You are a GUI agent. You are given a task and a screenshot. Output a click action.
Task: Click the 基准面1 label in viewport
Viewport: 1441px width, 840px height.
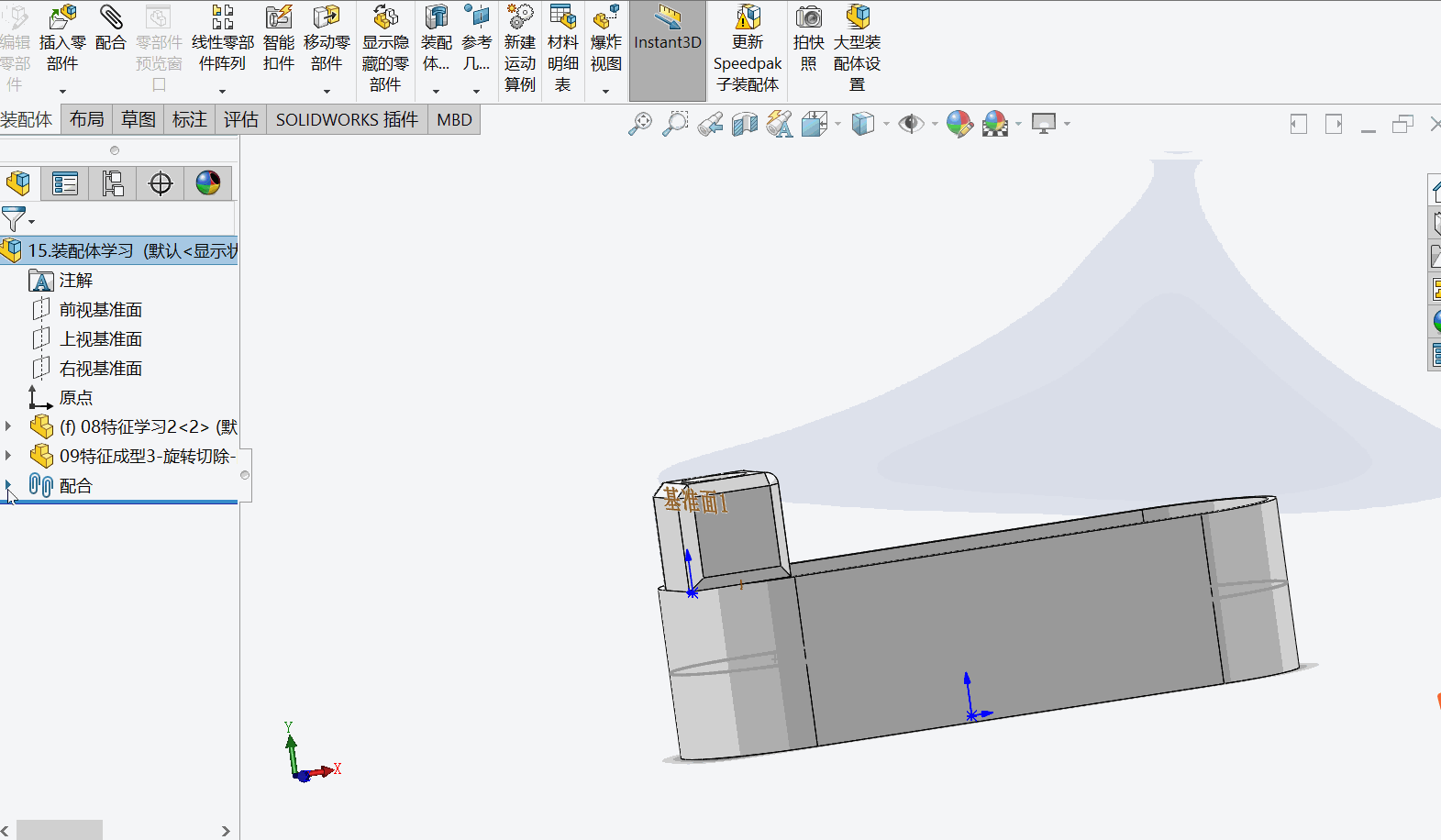click(x=695, y=502)
